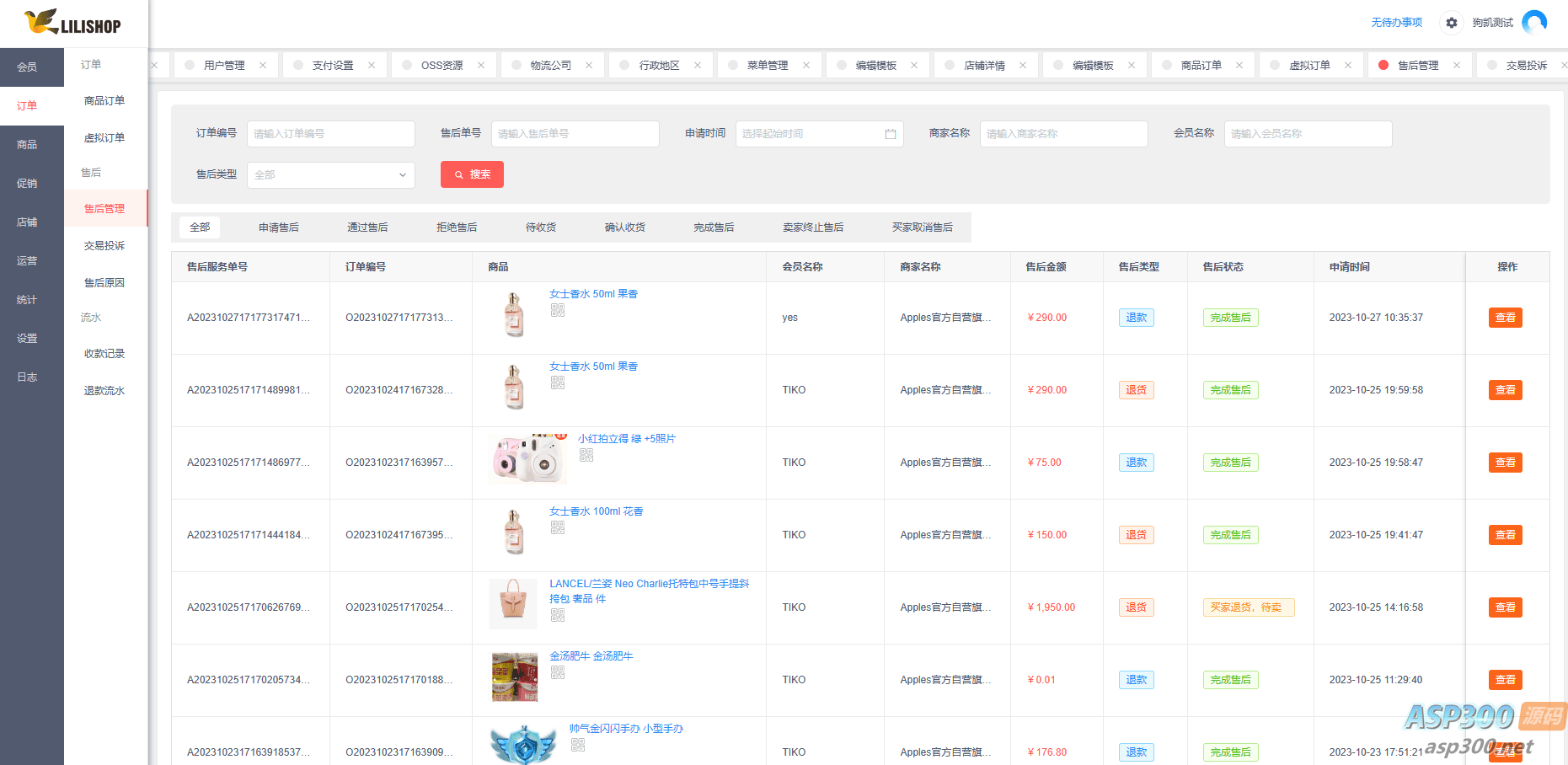The width and height of the screenshot is (1568, 765).
Task: Open the 统计 section in the sidebar
Action: tap(32, 300)
